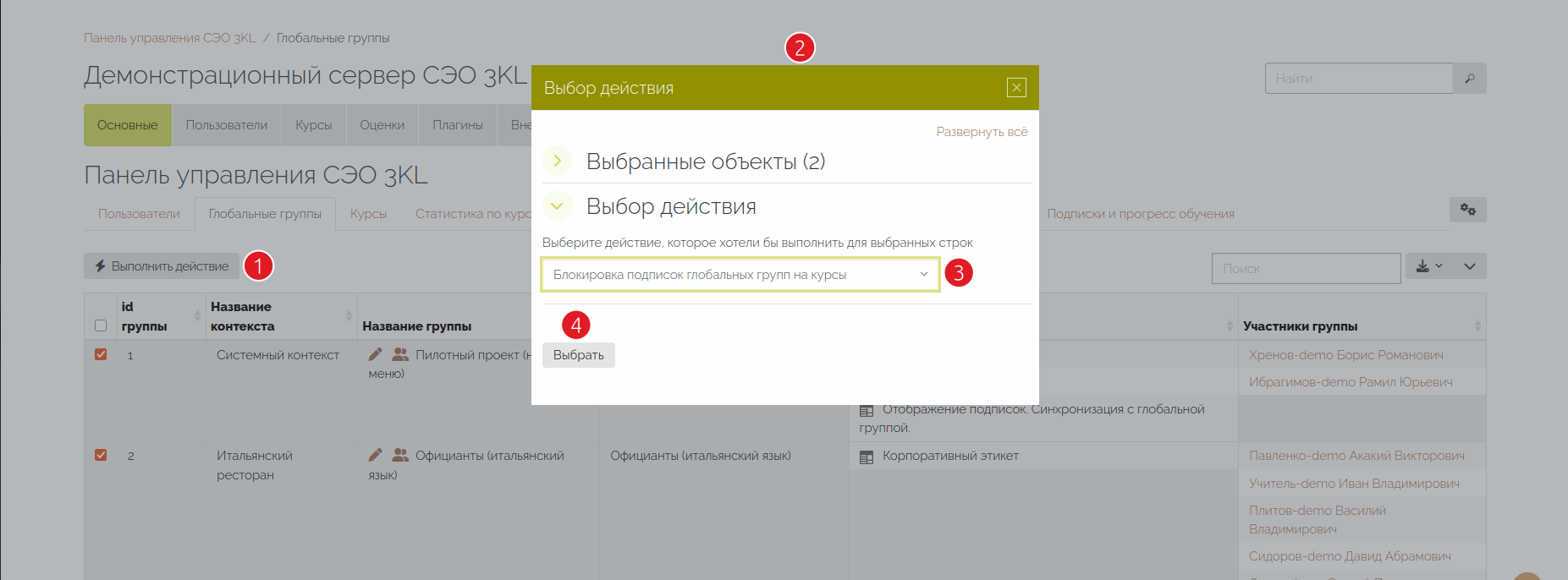Screen dimensions: 1568x580
Task: Uncheck the row for group id 2
Action: point(101,455)
